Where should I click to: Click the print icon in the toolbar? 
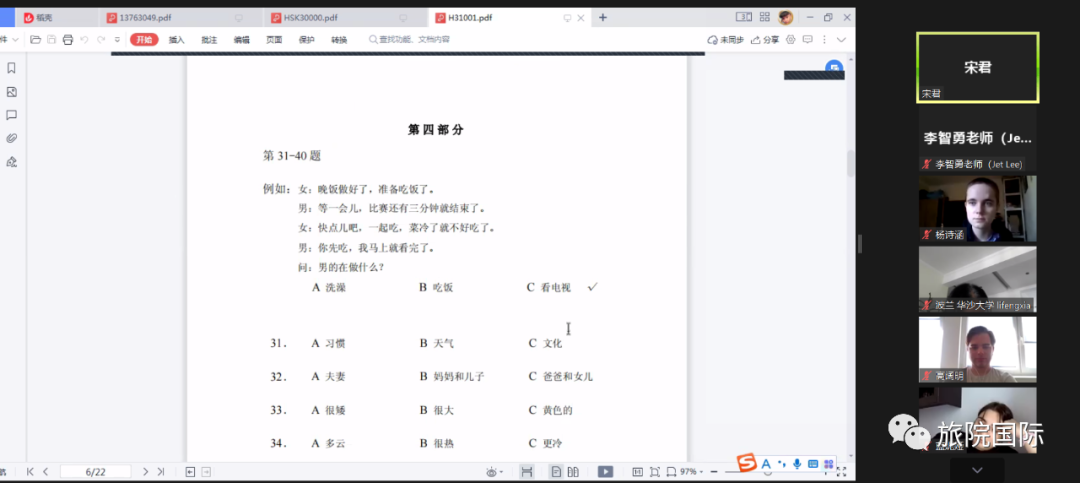click(x=68, y=40)
